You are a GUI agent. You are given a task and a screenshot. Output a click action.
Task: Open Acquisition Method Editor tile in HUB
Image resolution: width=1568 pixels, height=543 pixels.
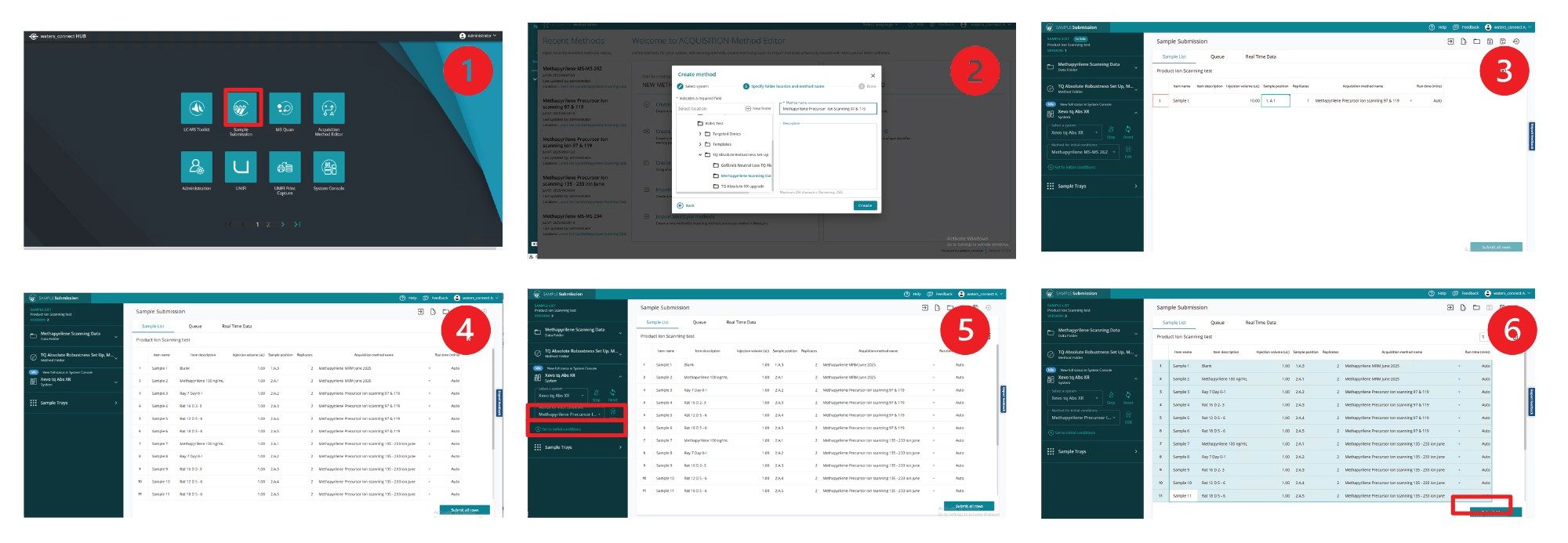(328, 108)
